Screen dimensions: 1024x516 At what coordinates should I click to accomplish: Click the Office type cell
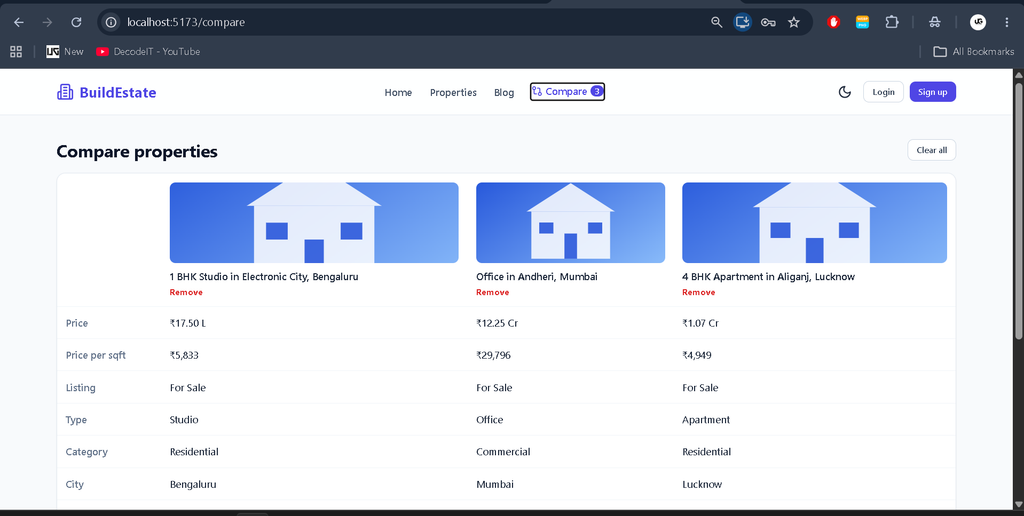click(490, 420)
